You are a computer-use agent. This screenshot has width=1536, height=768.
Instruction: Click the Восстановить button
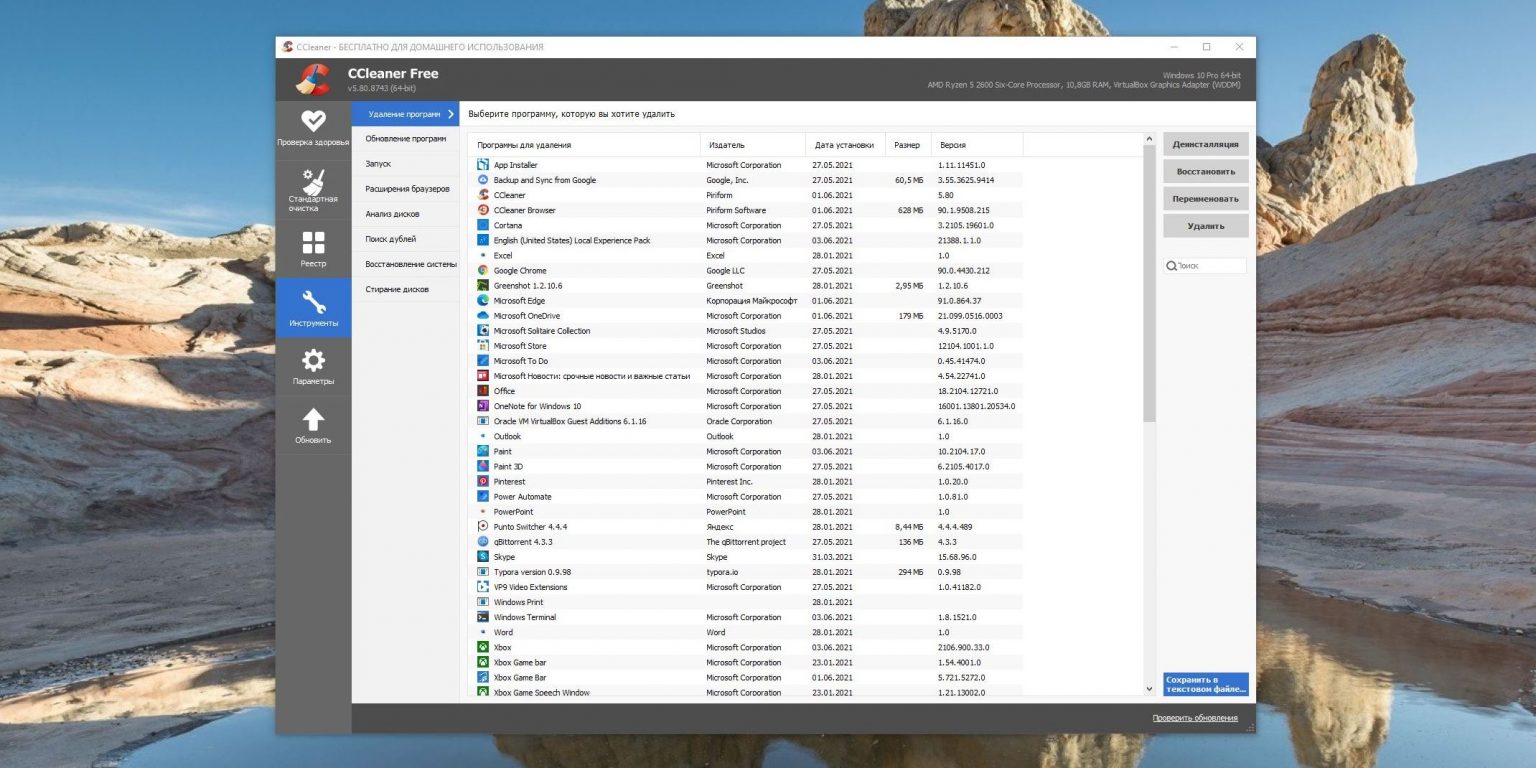pyautogui.click(x=1205, y=171)
